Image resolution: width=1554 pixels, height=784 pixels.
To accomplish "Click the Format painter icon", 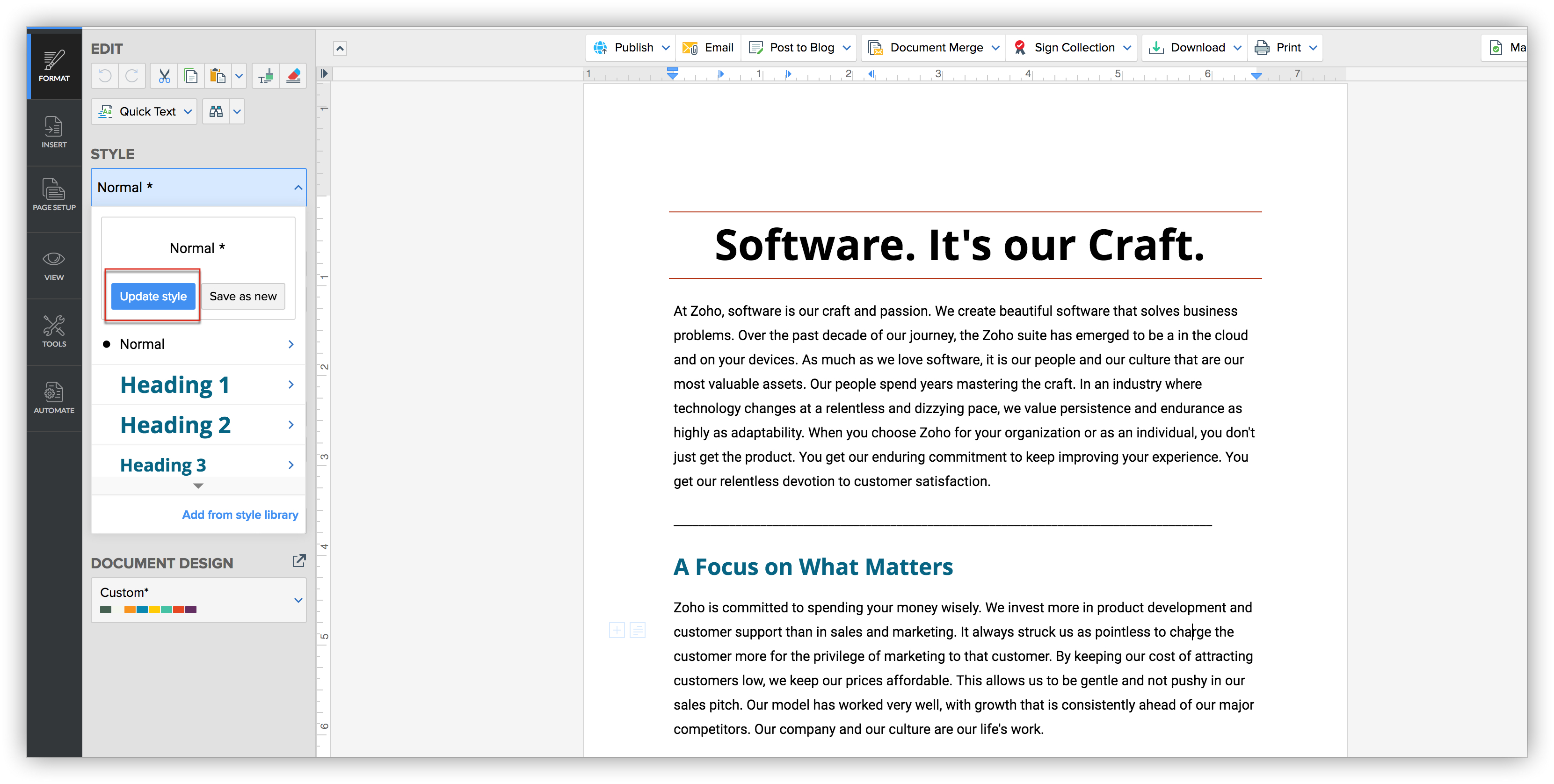I will point(266,76).
